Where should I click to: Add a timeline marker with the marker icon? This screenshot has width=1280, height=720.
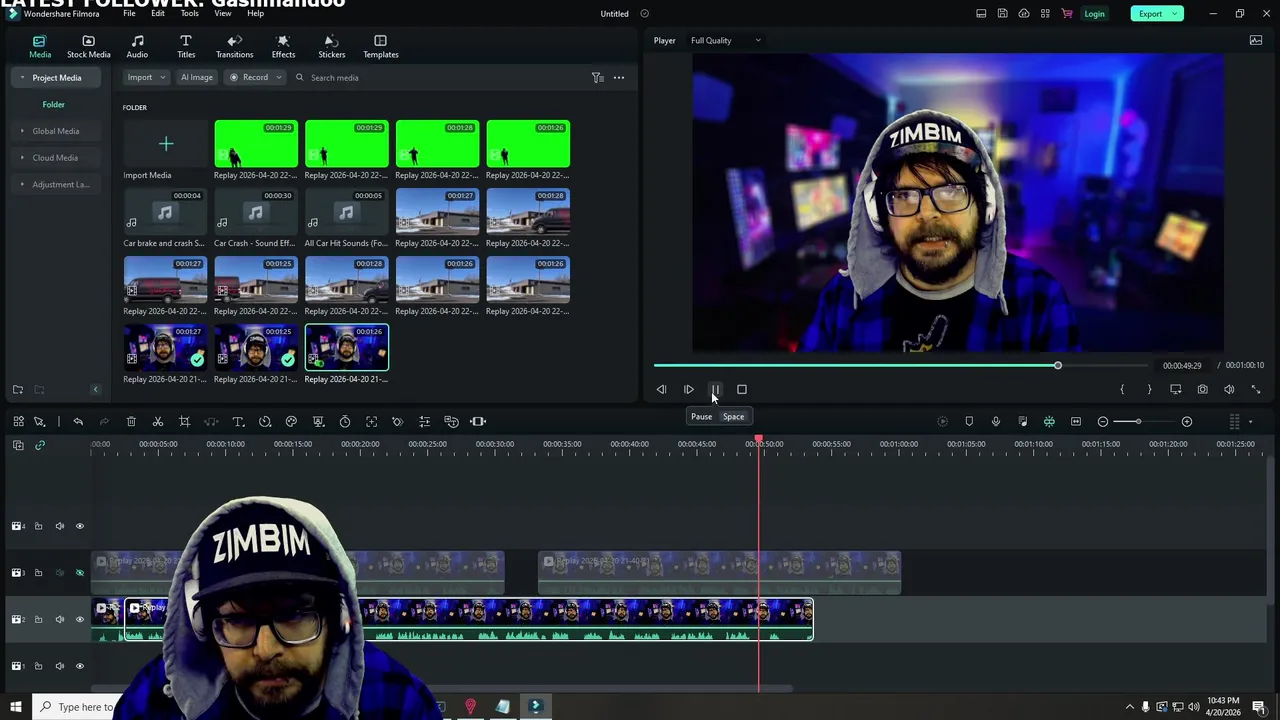click(968, 422)
